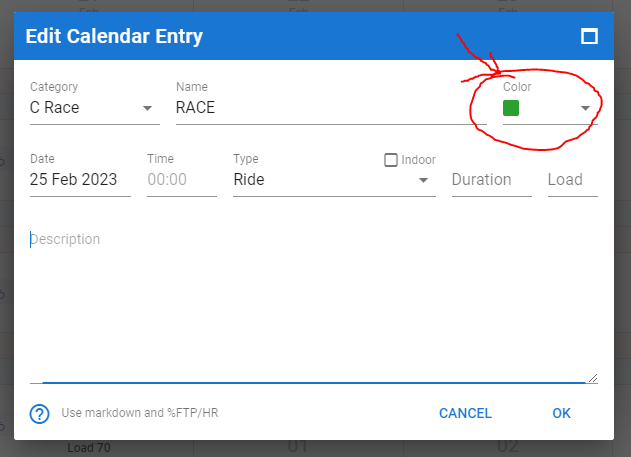Click the 'Use markdown and %FTP/HR' hint
The height and width of the screenshot is (457, 631).
pos(139,413)
